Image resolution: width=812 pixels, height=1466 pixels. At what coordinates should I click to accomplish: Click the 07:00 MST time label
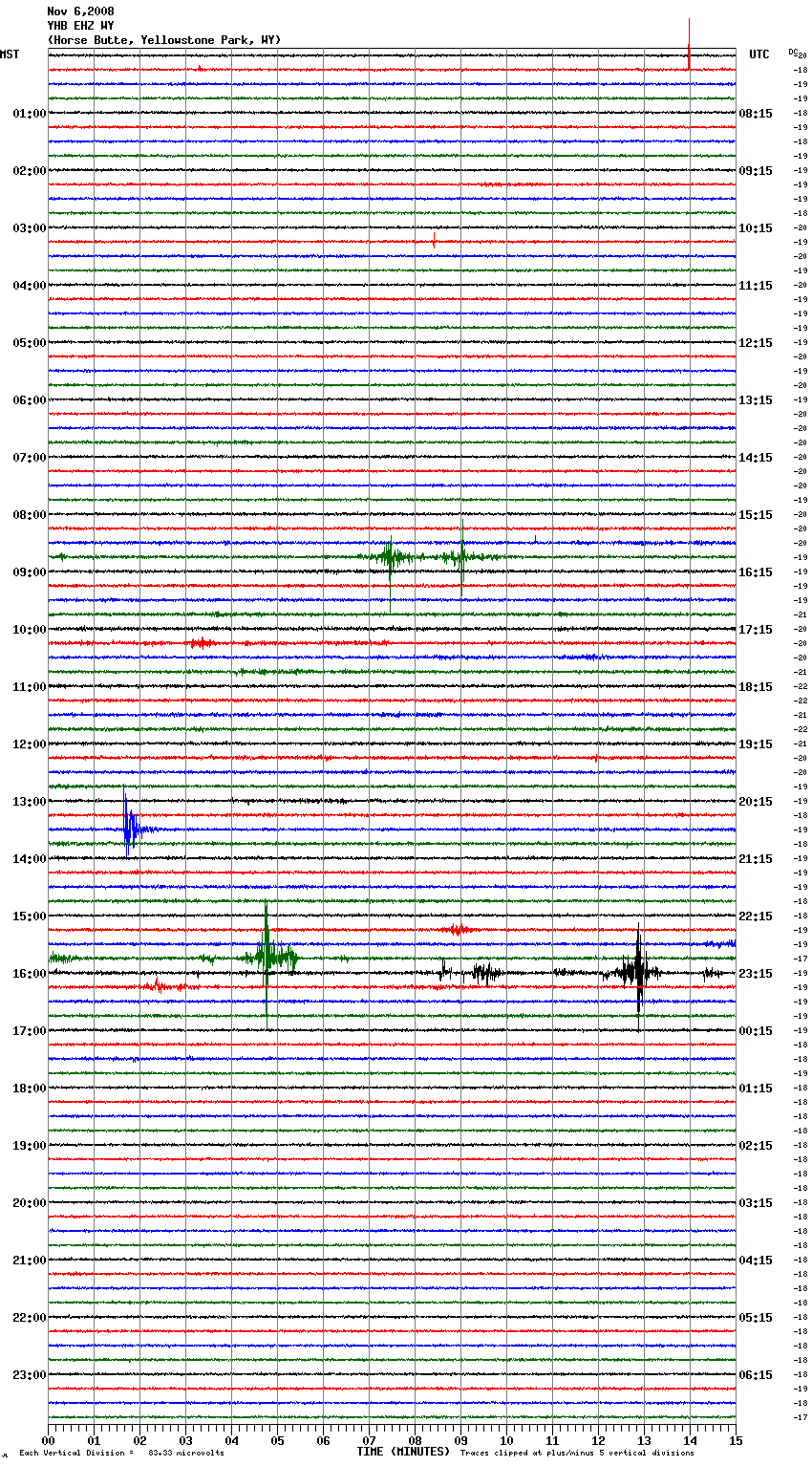point(30,458)
